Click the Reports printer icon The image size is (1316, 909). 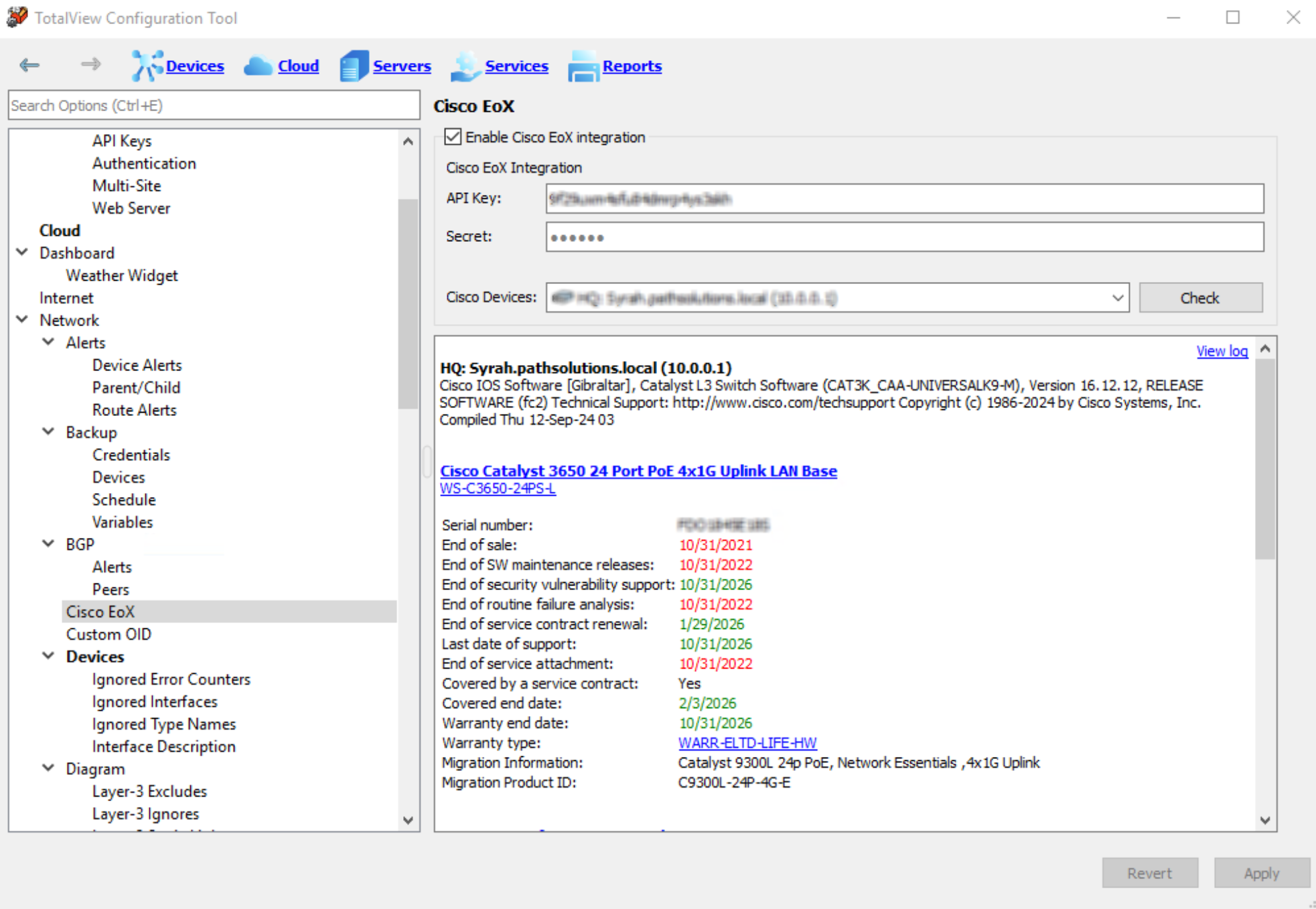coord(583,66)
